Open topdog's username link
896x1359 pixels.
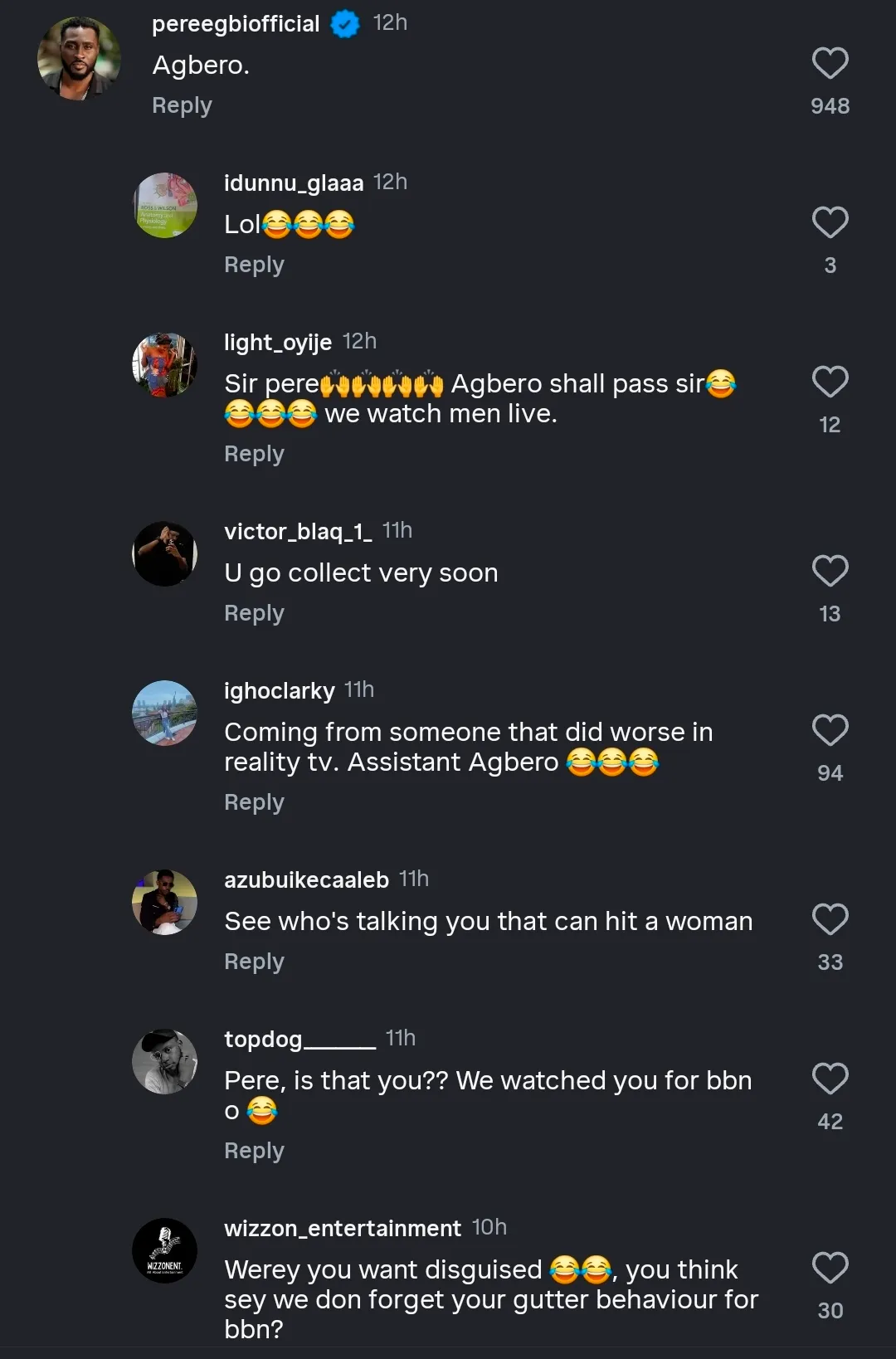(299, 1039)
